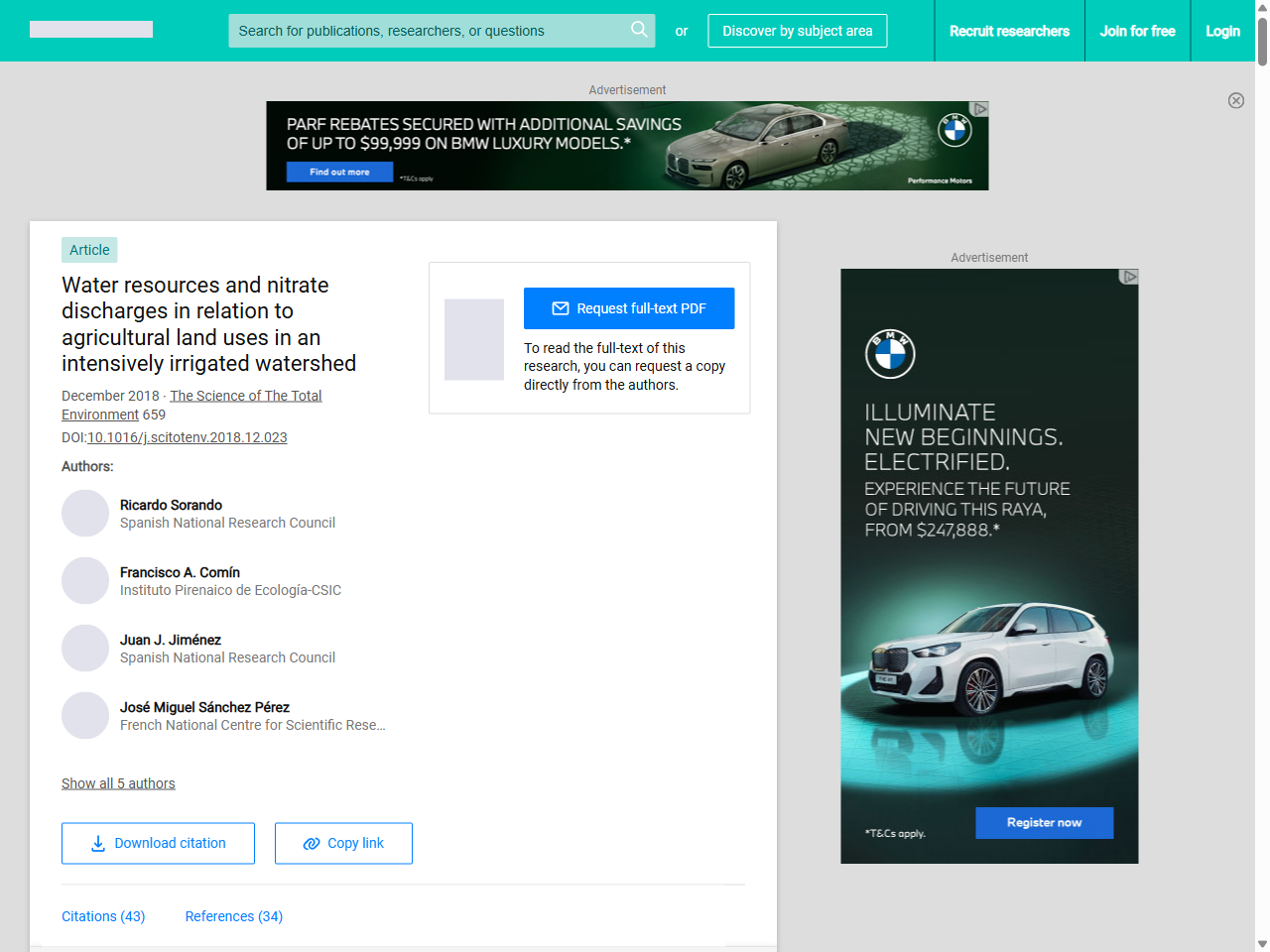Click the site logo in the header

coord(91,30)
